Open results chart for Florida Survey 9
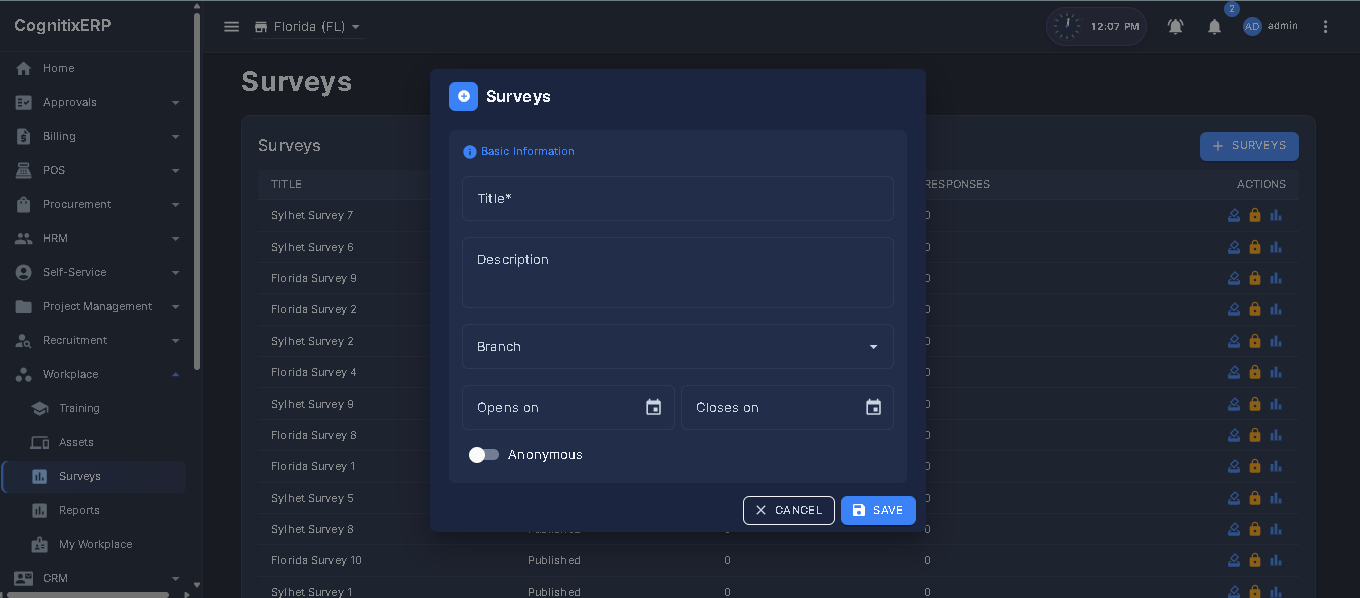Screen dimensions: 1360x598 coord(1275,278)
